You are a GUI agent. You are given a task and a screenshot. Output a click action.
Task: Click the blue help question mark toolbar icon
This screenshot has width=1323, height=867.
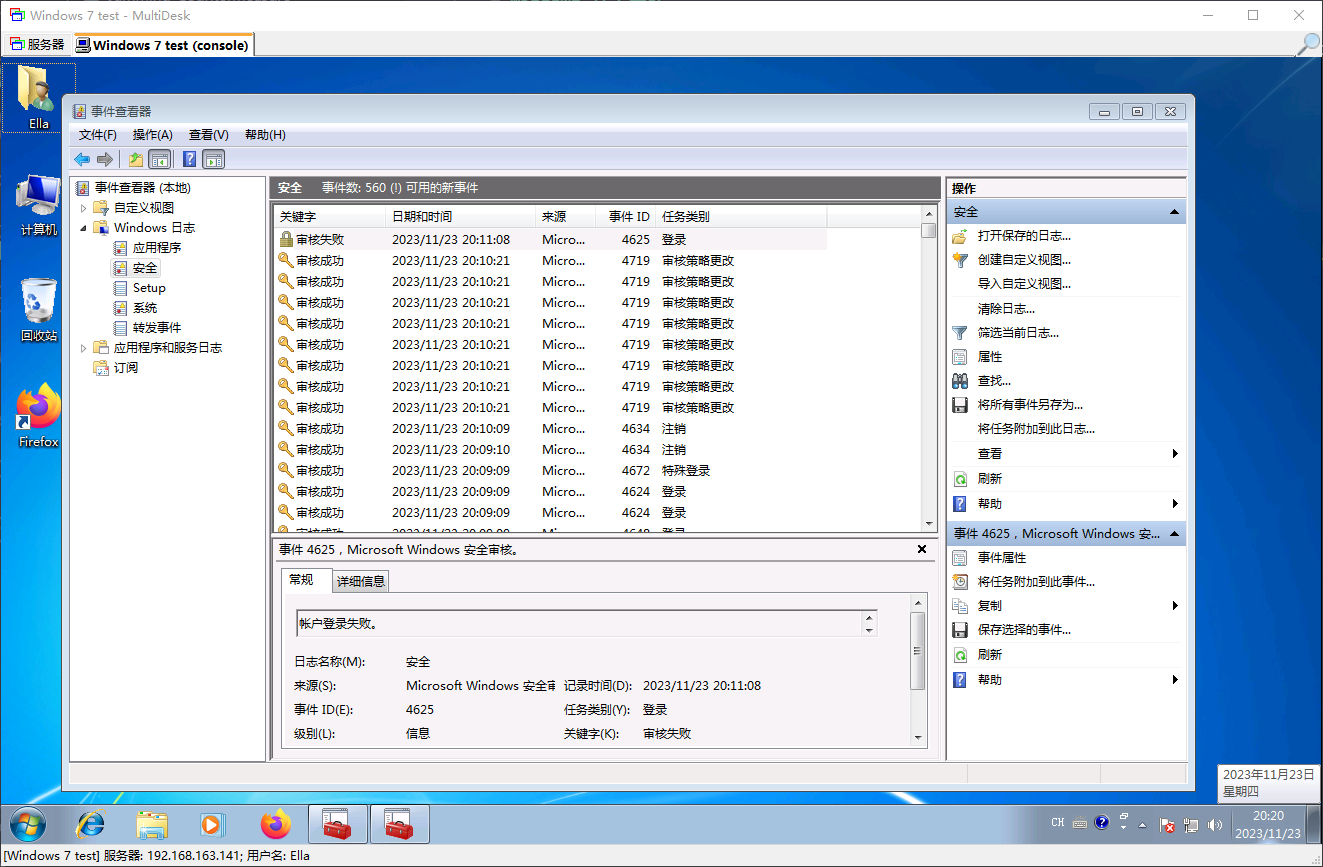[189, 159]
